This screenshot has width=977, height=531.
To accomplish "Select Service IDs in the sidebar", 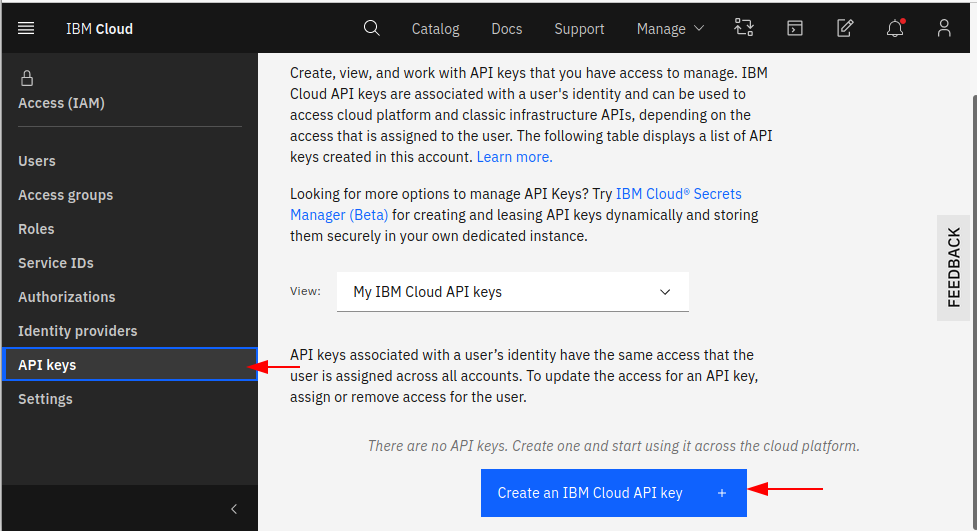I will [x=56, y=263].
